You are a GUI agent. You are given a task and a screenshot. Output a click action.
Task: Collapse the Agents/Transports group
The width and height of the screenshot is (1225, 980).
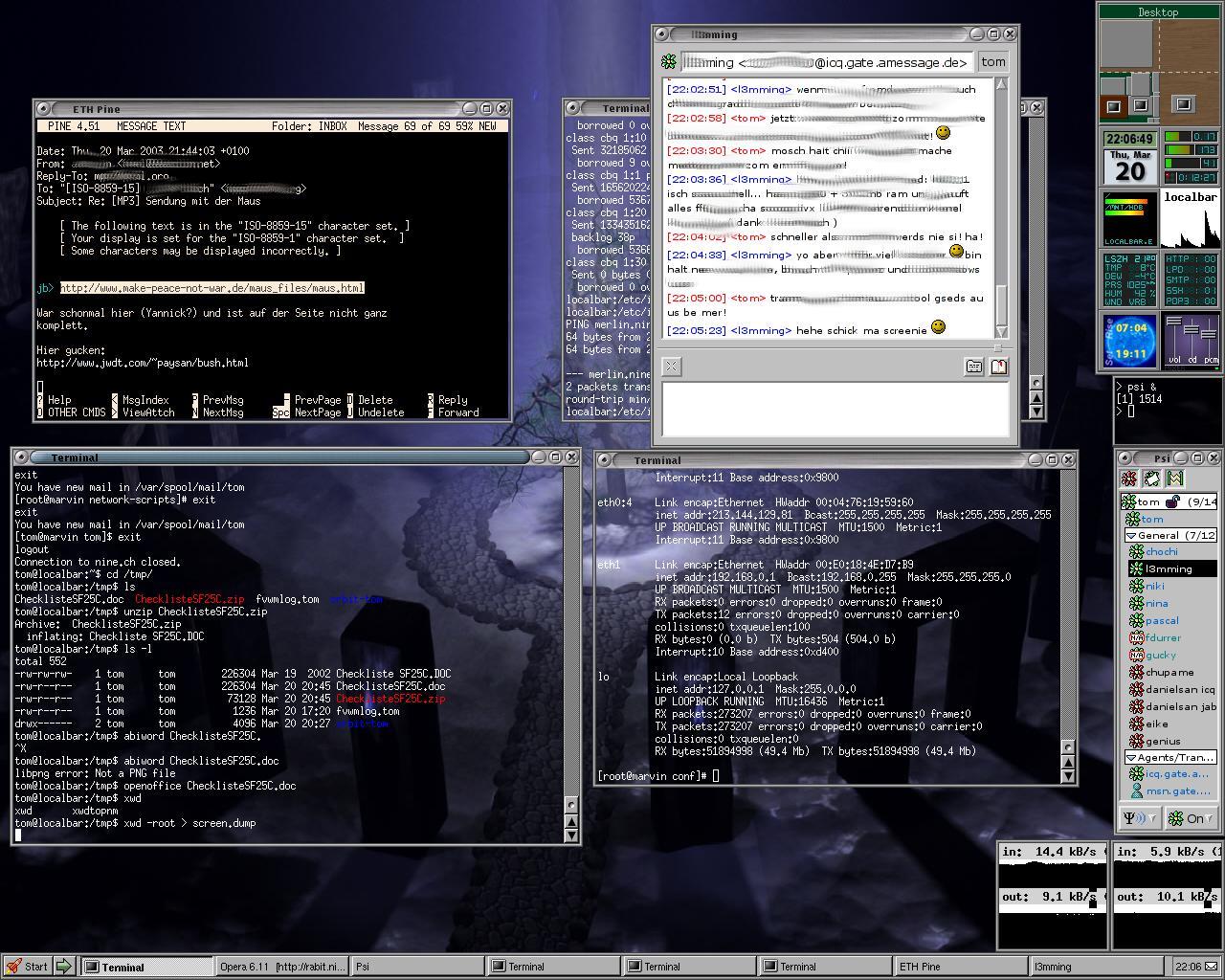point(1130,757)
